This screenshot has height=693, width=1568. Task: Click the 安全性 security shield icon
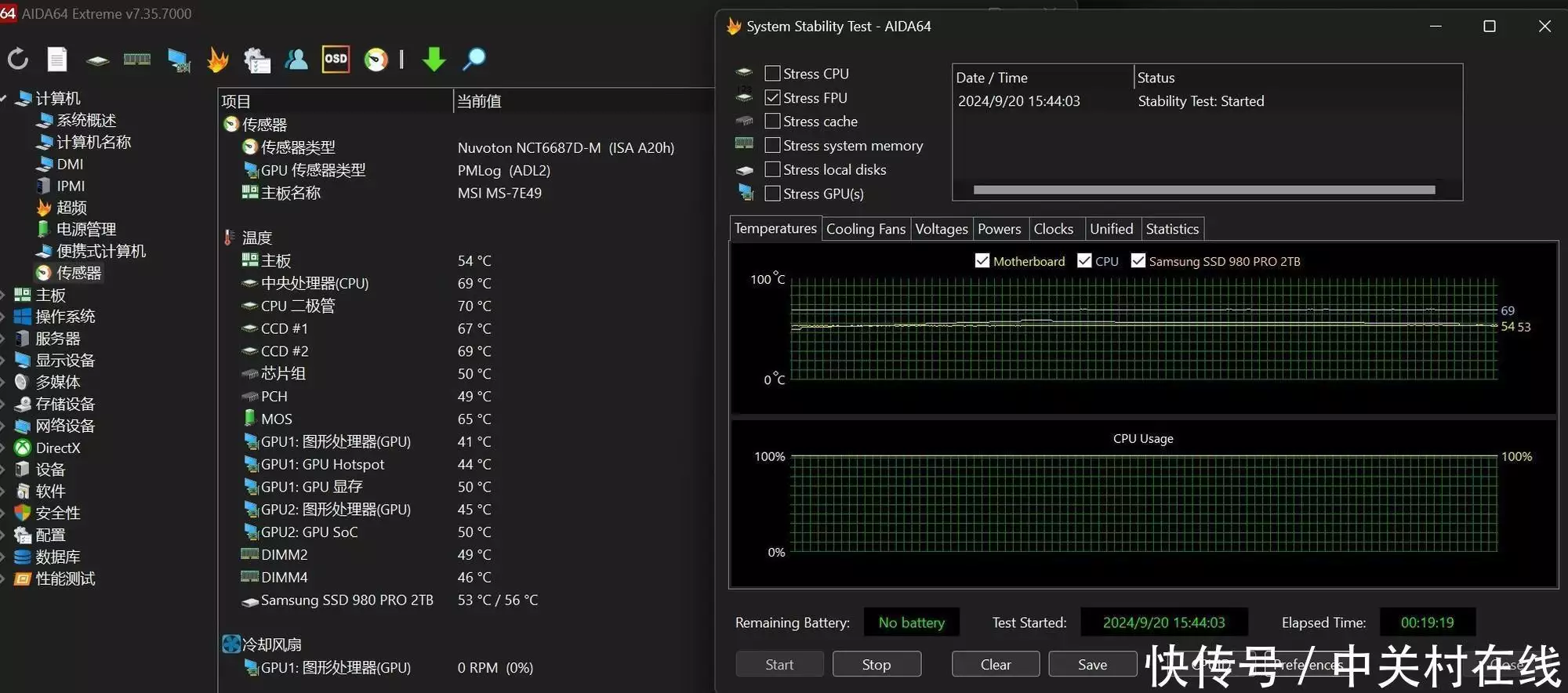pos(23,513)
